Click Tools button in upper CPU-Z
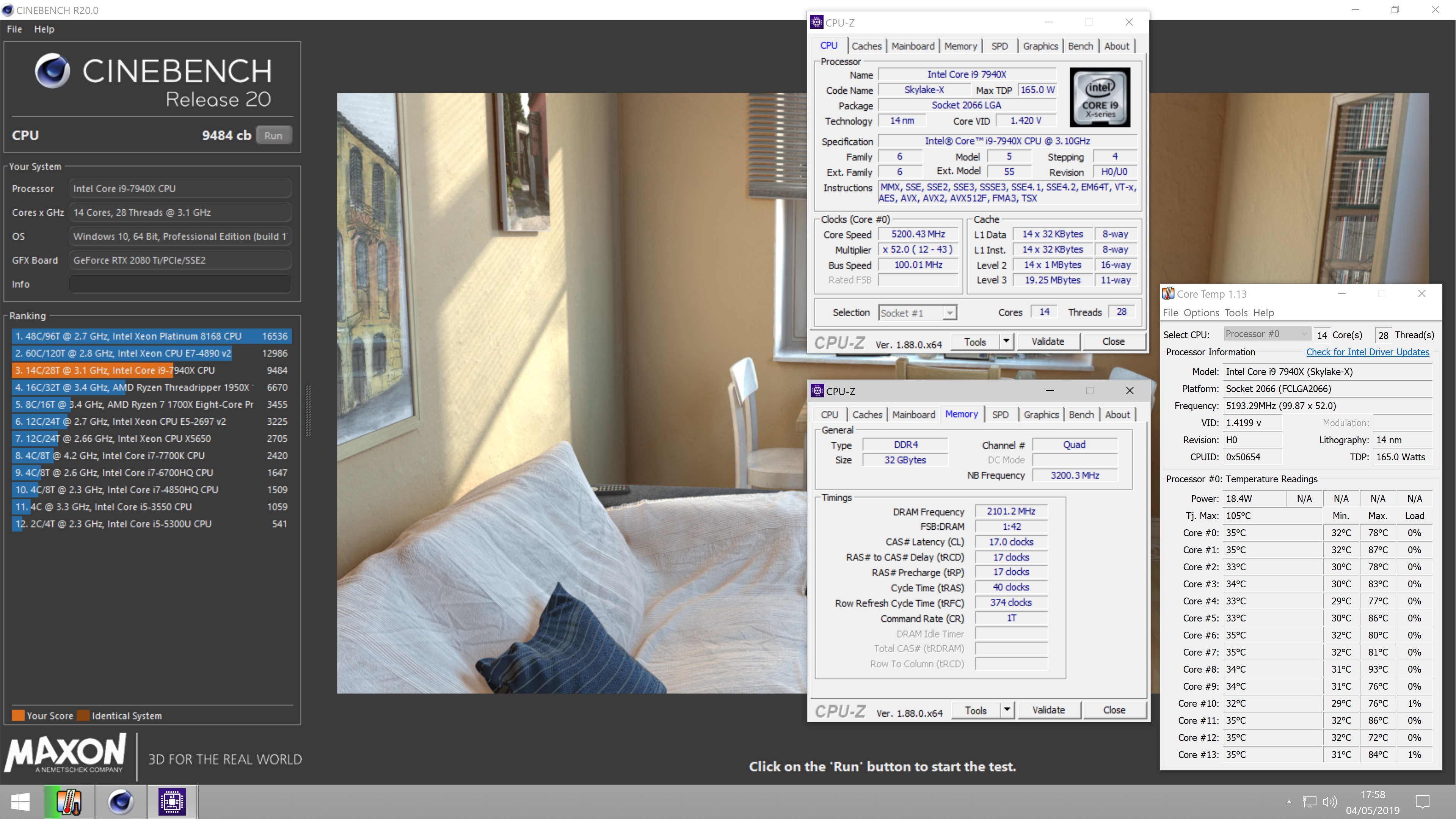Screen dimensions: 1456x819 point(974,341)
